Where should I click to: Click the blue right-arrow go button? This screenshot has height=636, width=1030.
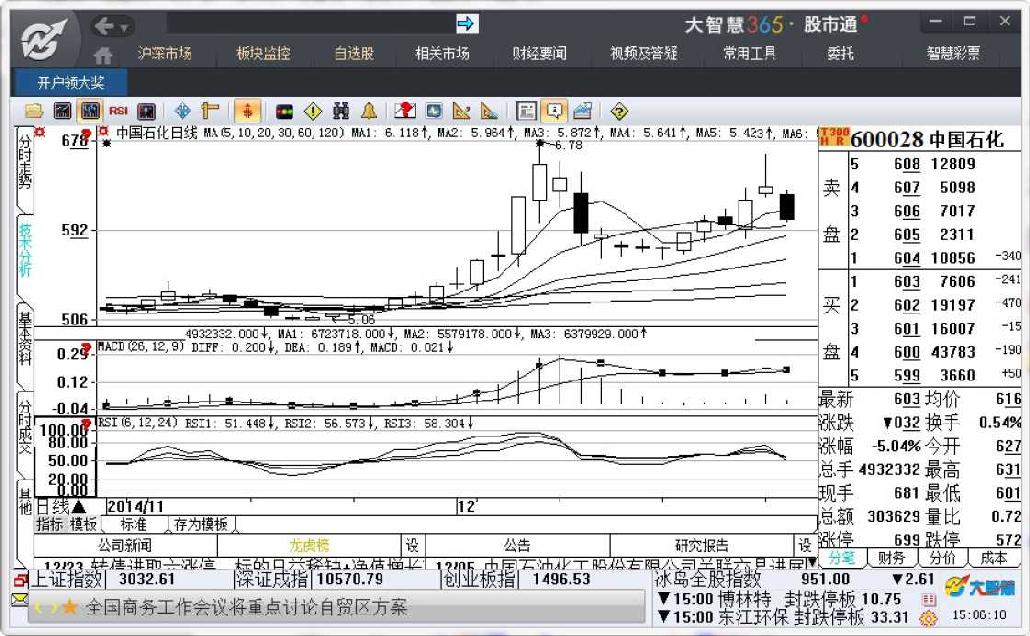point(466,24)
